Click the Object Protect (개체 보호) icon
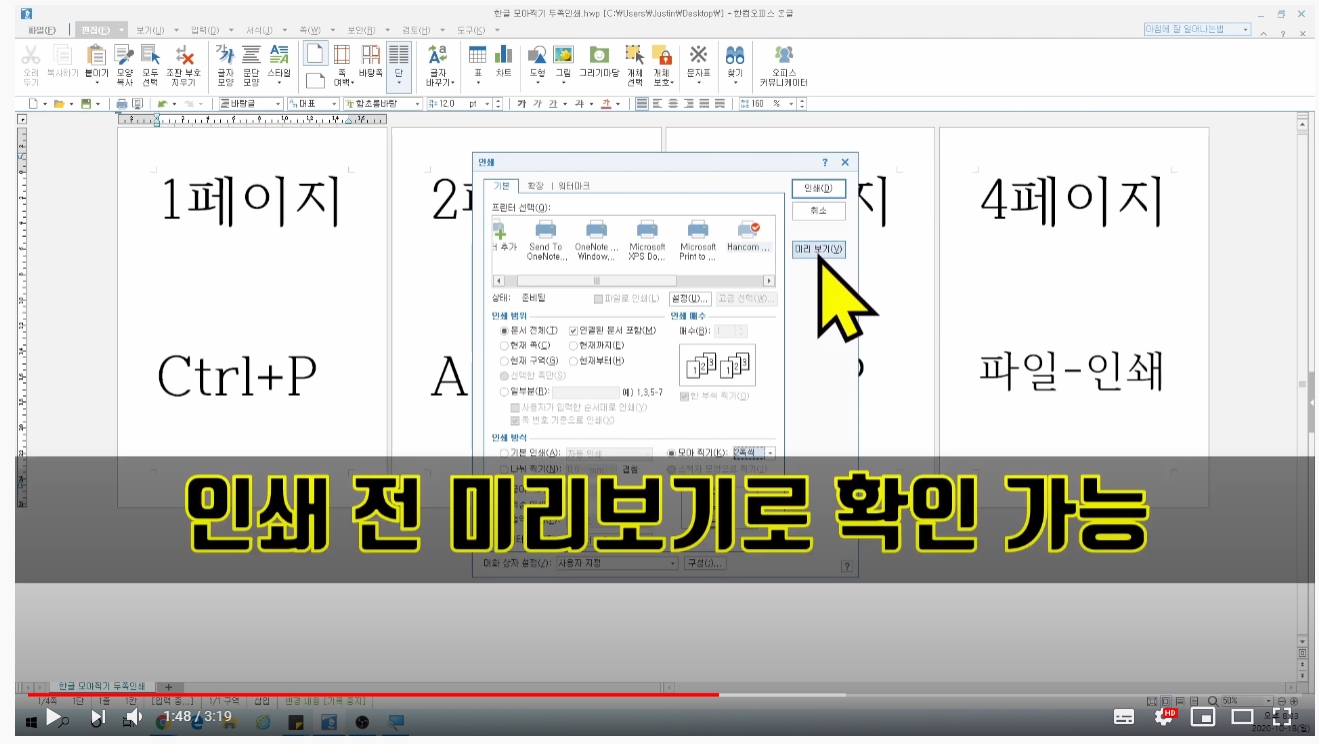Image resolution: width=1319 pixels, height=744 pixels. (661, 65)
